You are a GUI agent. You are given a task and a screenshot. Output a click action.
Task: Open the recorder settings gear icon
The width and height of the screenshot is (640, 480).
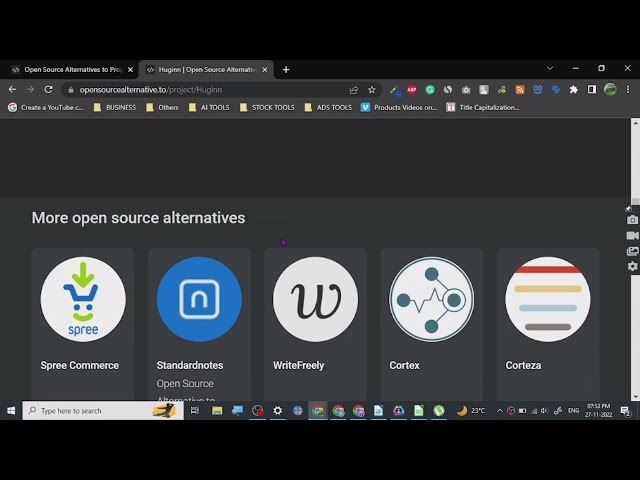click(632, 267)
